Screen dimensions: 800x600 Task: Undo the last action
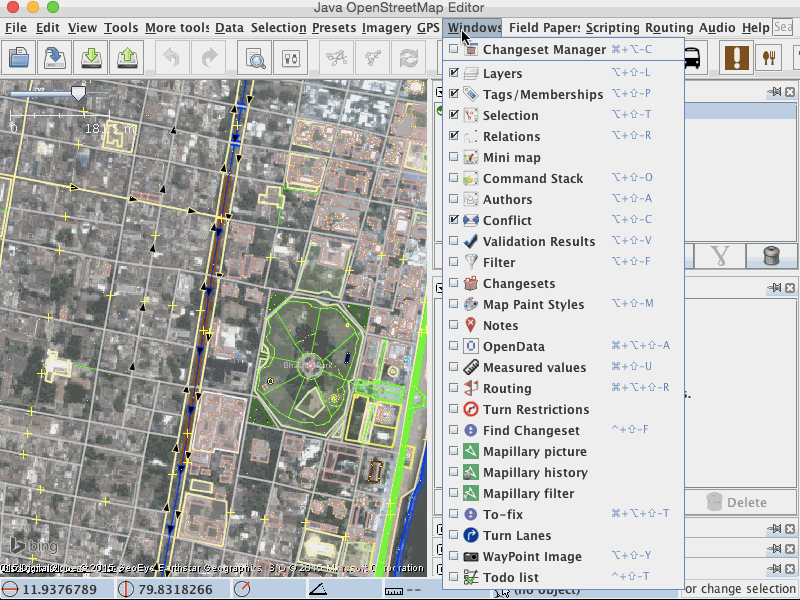170,57
